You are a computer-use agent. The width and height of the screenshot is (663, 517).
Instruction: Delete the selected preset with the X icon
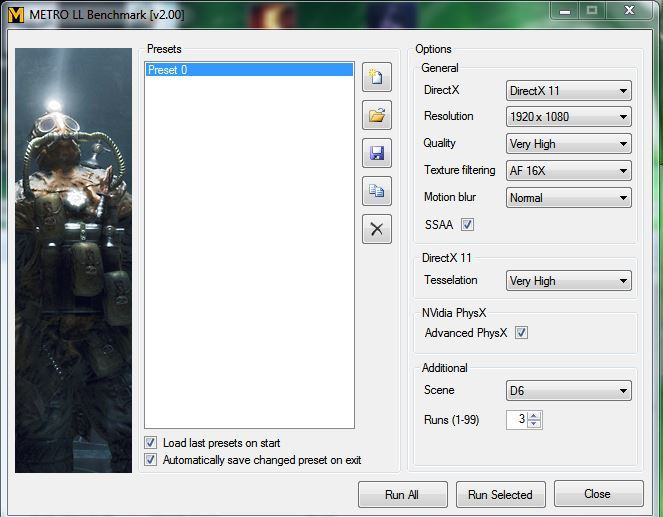point(377,229)
